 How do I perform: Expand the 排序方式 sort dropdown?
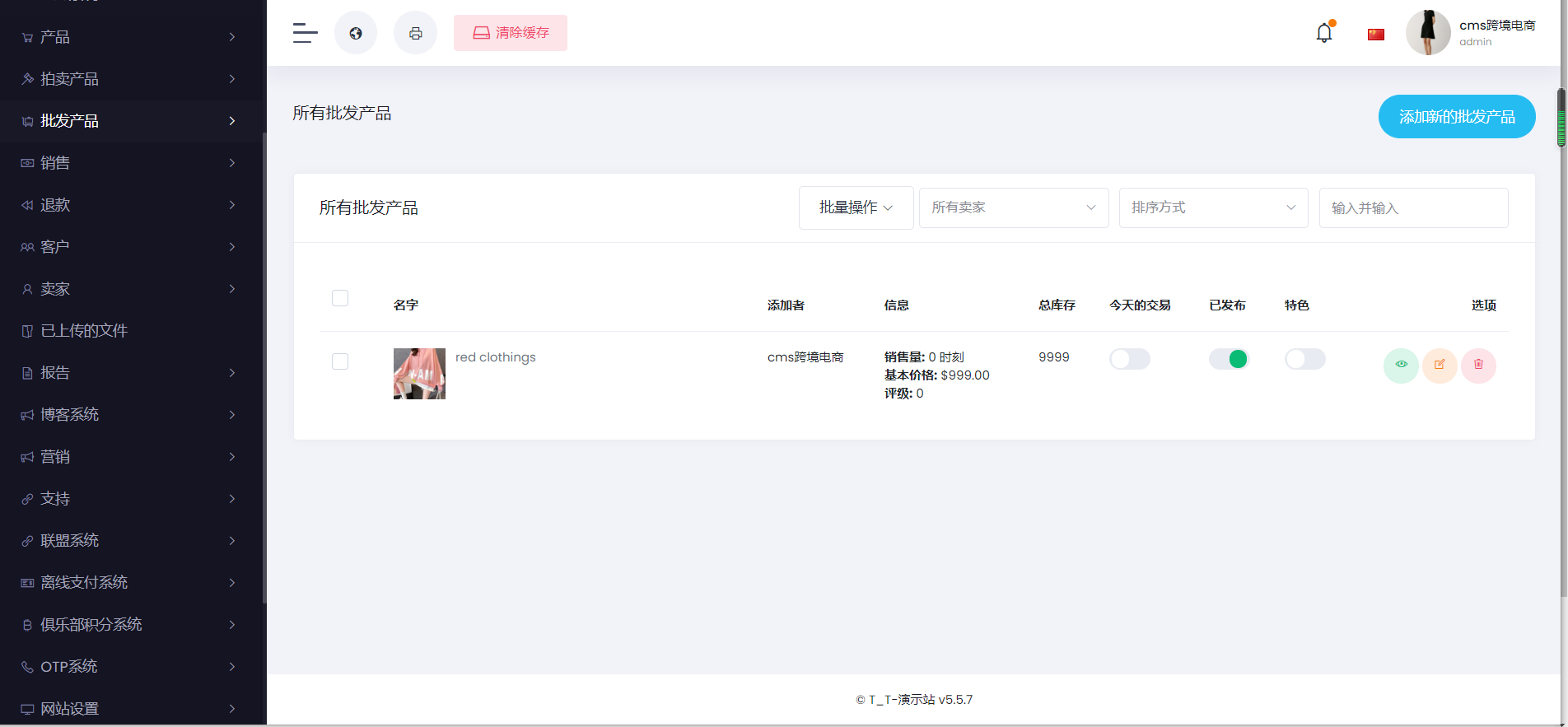point(1213,207)
